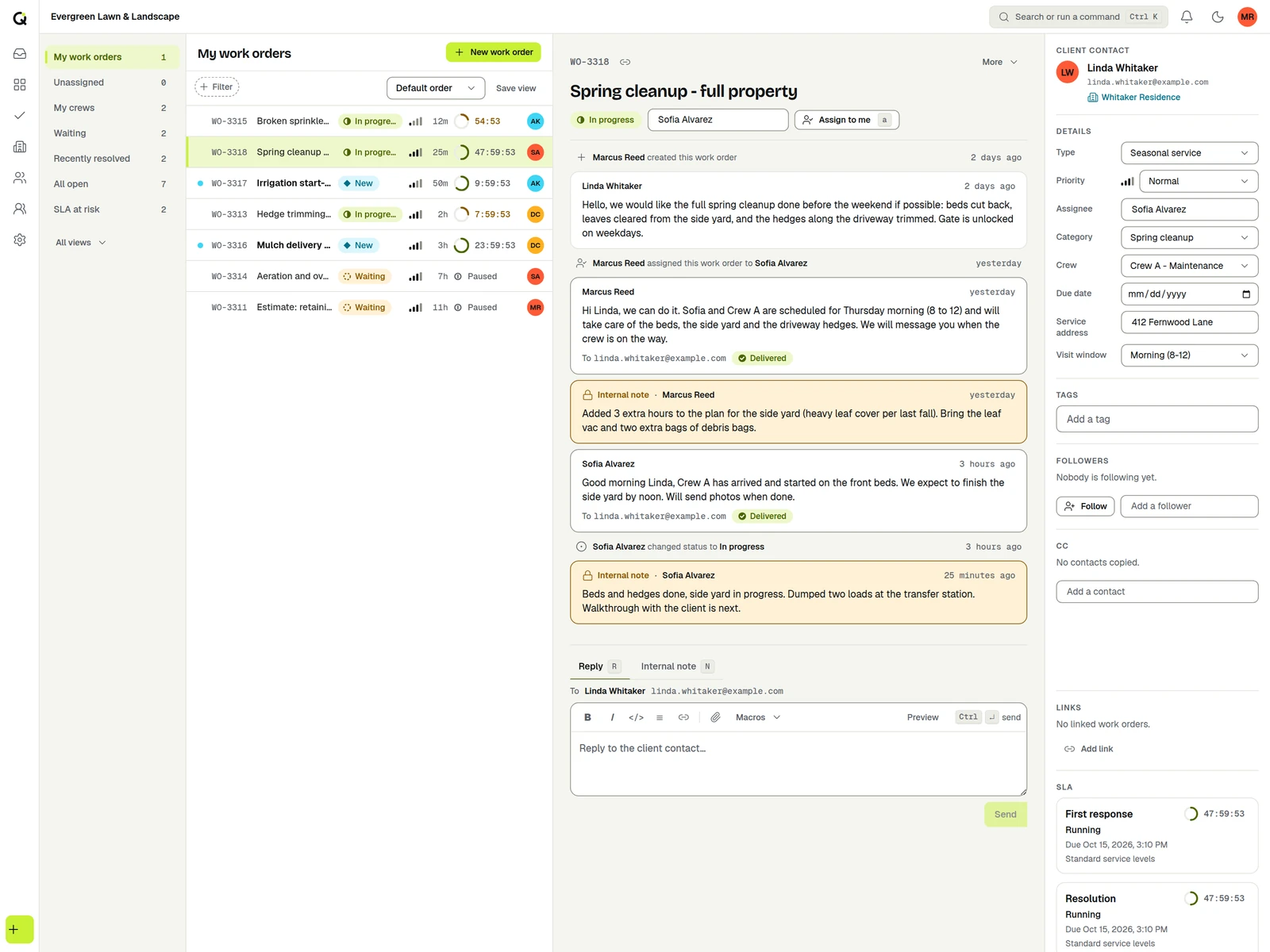Open the inbox icon in left rail
The width and height of the screenshot is (1270, 952).
[20, 54]
